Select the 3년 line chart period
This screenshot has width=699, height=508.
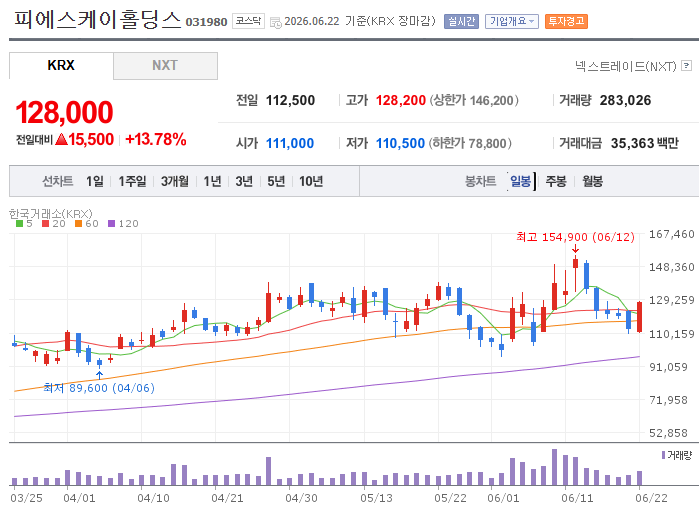[244, 181]
